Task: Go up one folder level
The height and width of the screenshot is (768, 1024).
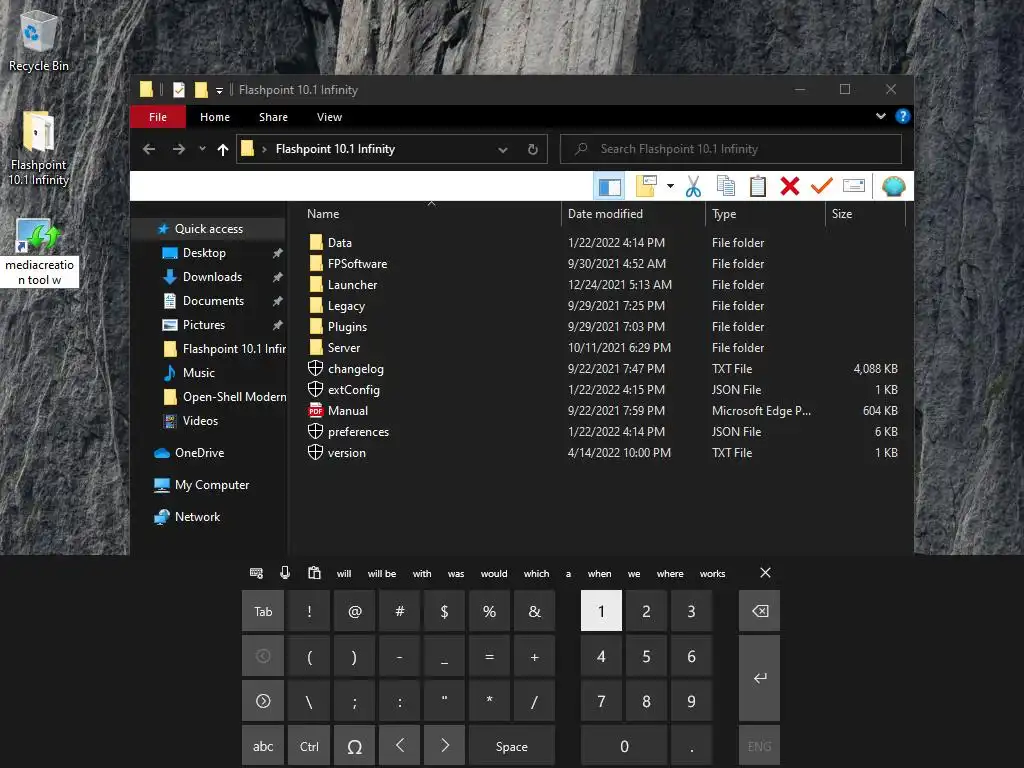Action: click(x=223, y=150)
